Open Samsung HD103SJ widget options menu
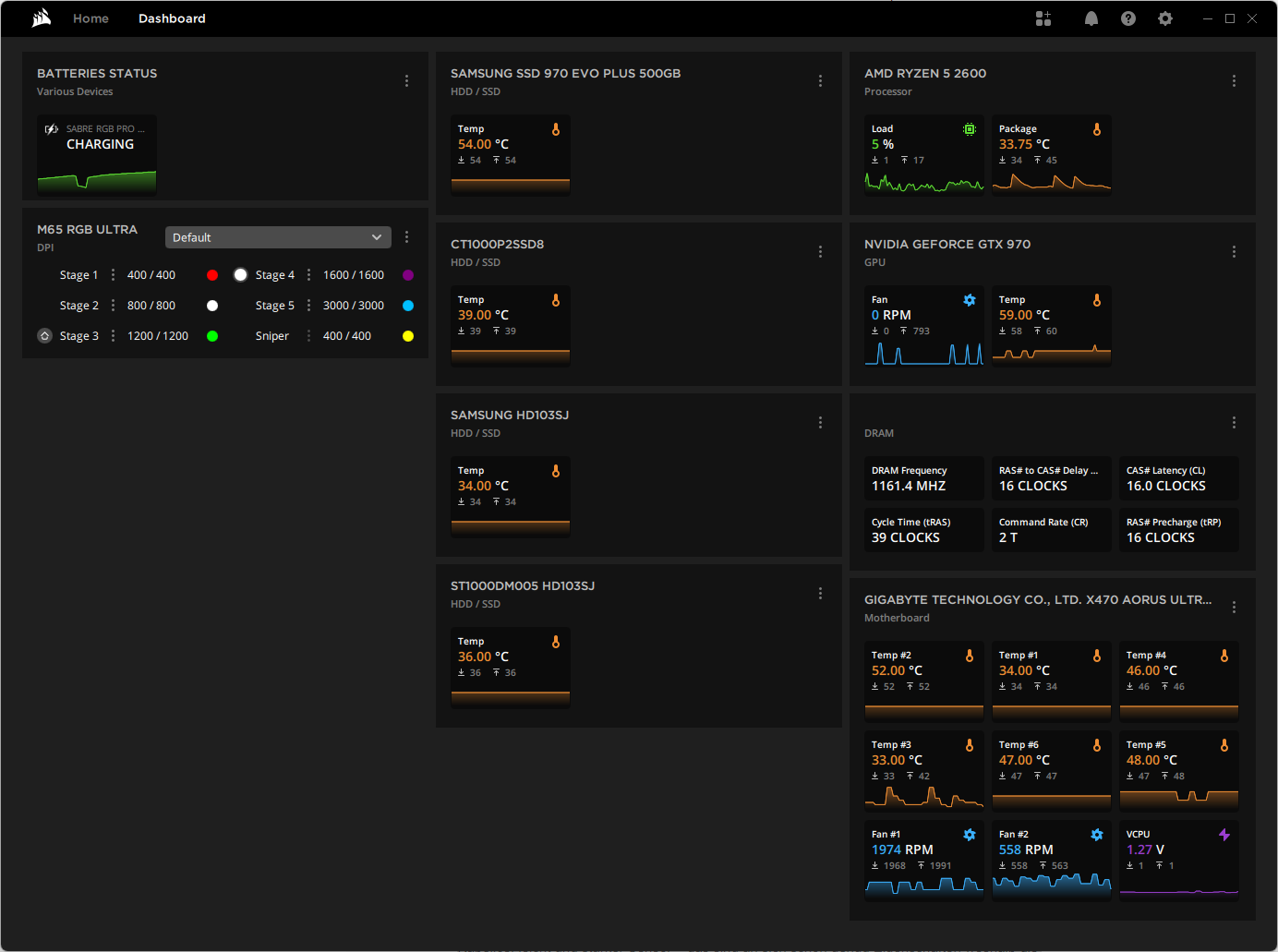Image resolution: width=1278 pixels, height=952 pixels. 820,423
